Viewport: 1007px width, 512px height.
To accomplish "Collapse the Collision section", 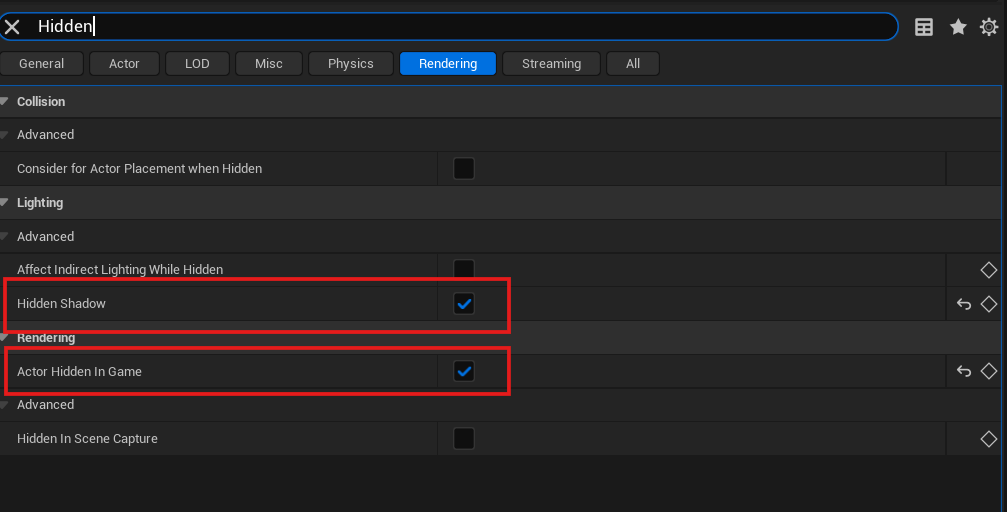I will 4,102.
